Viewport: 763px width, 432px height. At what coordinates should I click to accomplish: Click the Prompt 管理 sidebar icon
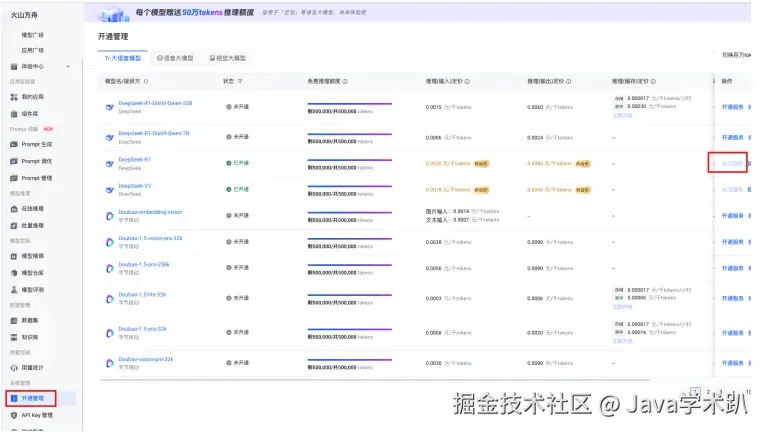[14, 178]
